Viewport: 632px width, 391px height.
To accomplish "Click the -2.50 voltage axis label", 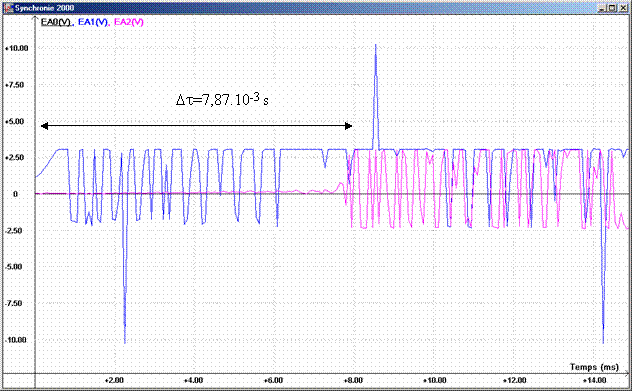I will 14,231.
